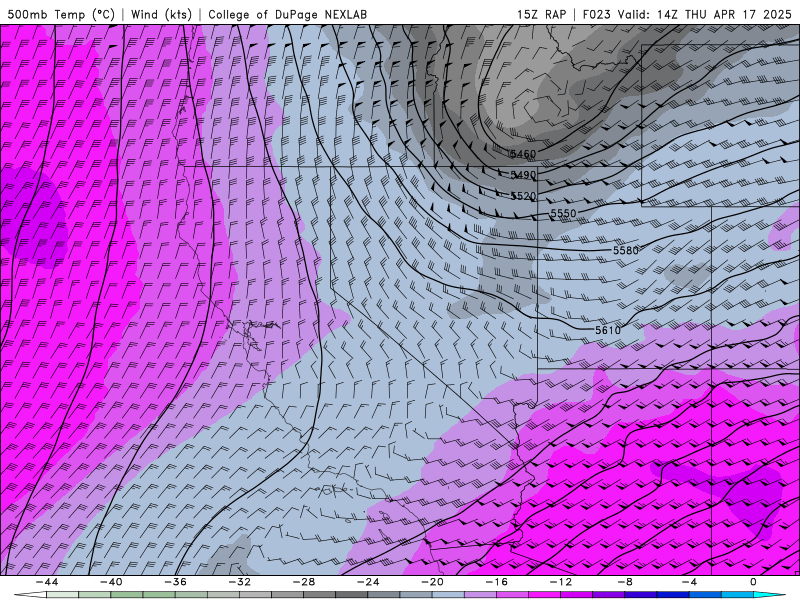Click 'Valid: 14Z THU APR 17 2025' text
Image resolution: width=800 pixels, height=600 pixels.
click(x=705, y=14)
